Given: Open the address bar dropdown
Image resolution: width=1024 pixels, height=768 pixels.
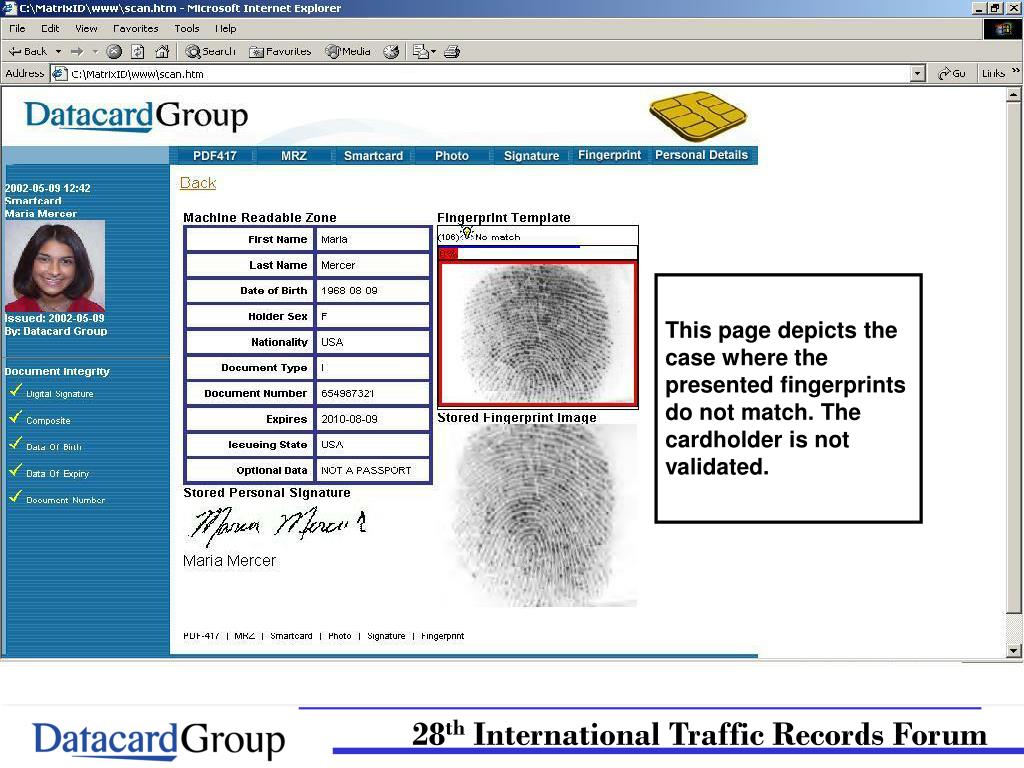Looking at the screenshot, I should point(918,74).
